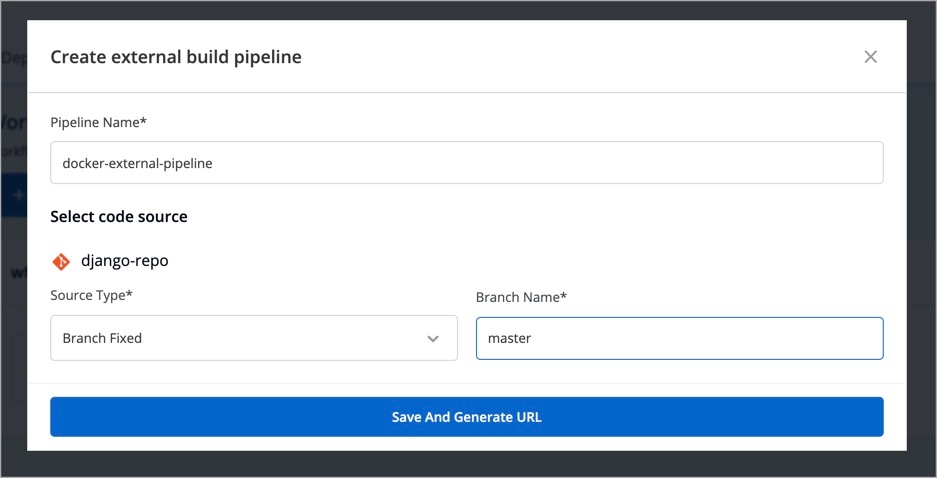
Task: Open the Source Type dropdown
Action: [x=254, y=338]
